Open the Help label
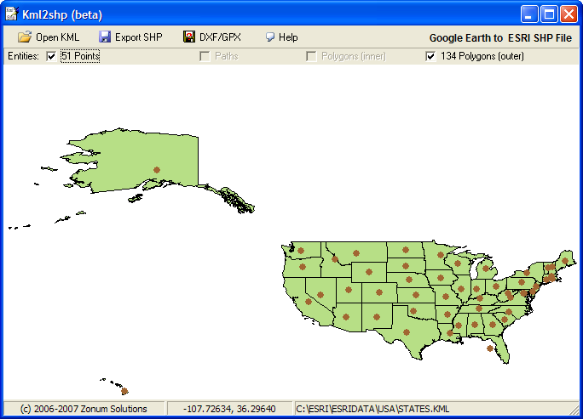This screenshot has height=419, width=583. (x=288, y=37)
